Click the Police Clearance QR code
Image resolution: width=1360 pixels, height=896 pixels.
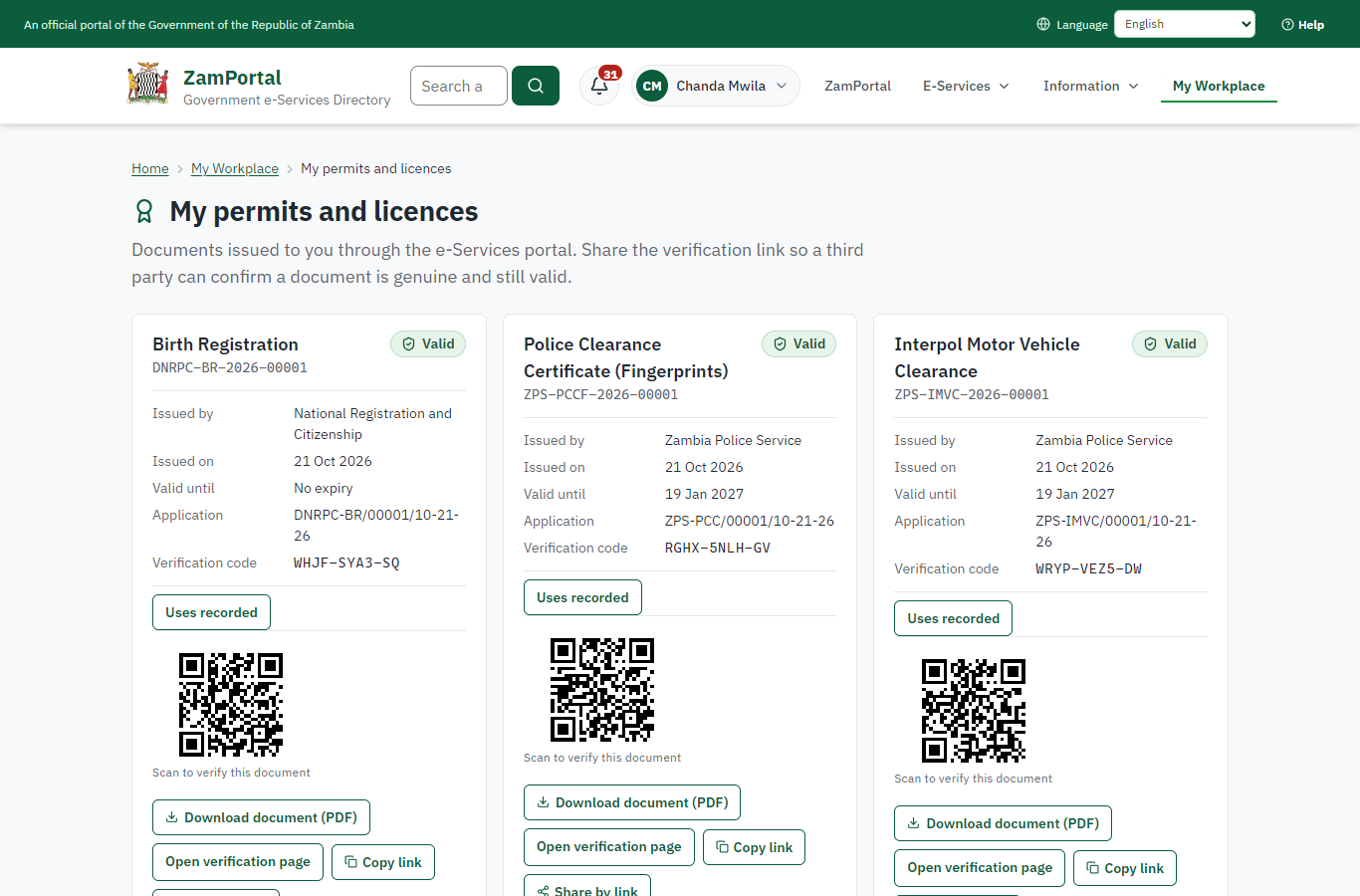[x=602, y=690]
